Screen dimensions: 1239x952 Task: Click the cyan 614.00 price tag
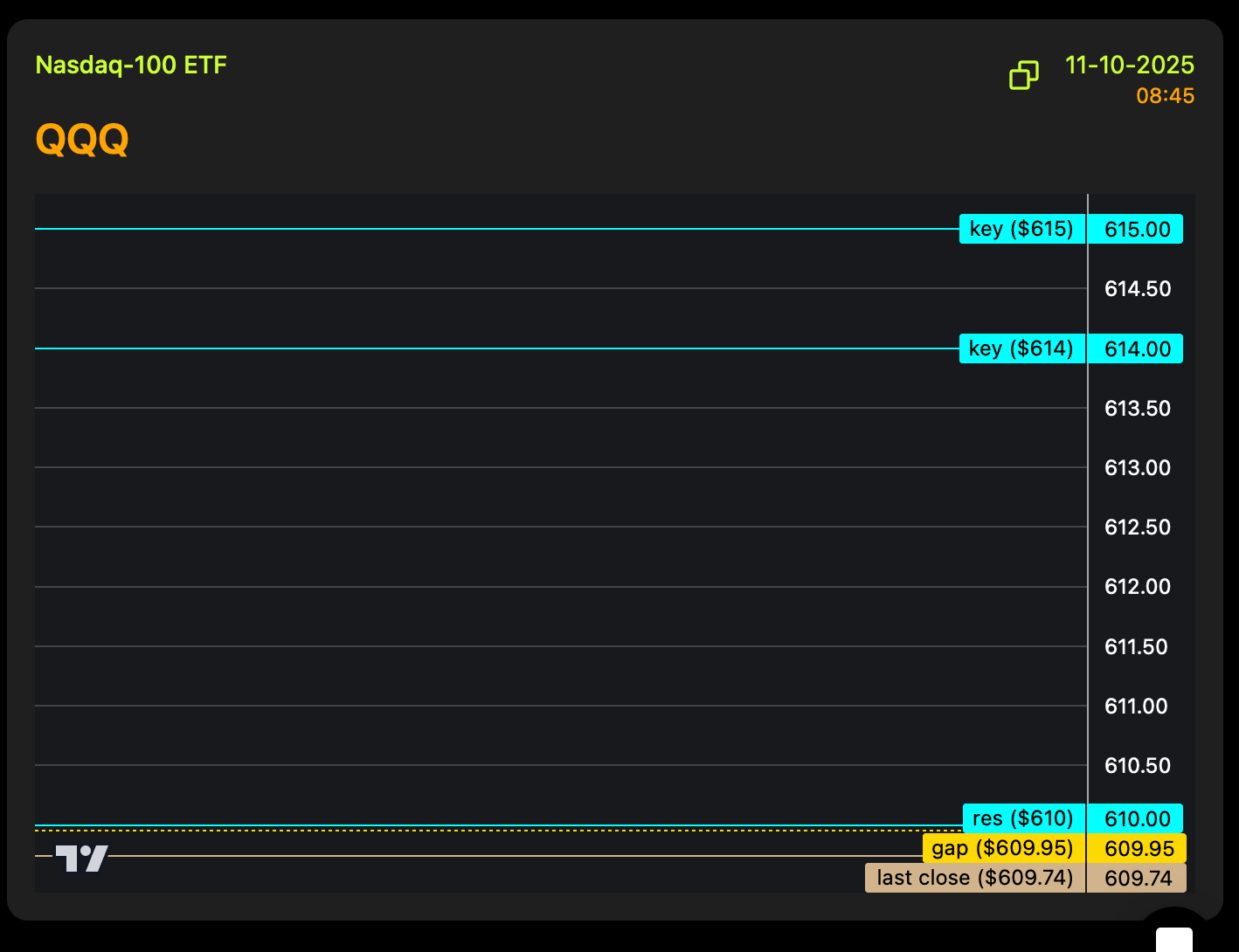click(x=1136, y=349)
